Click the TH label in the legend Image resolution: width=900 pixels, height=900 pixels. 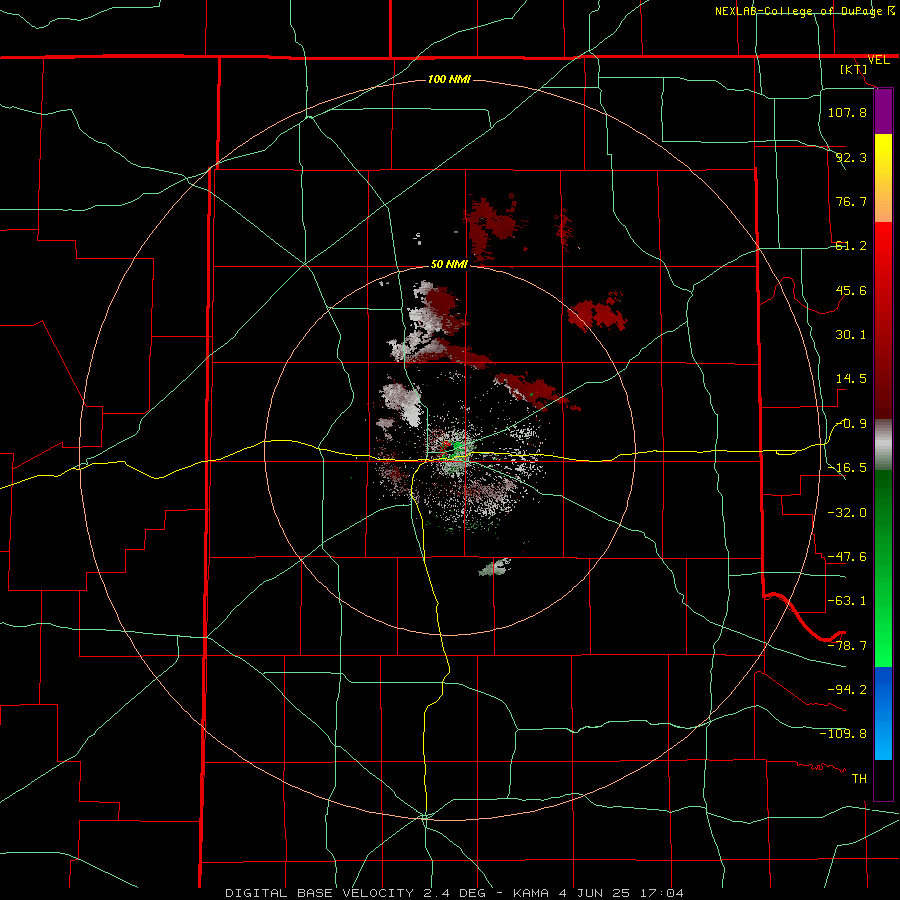859,778
